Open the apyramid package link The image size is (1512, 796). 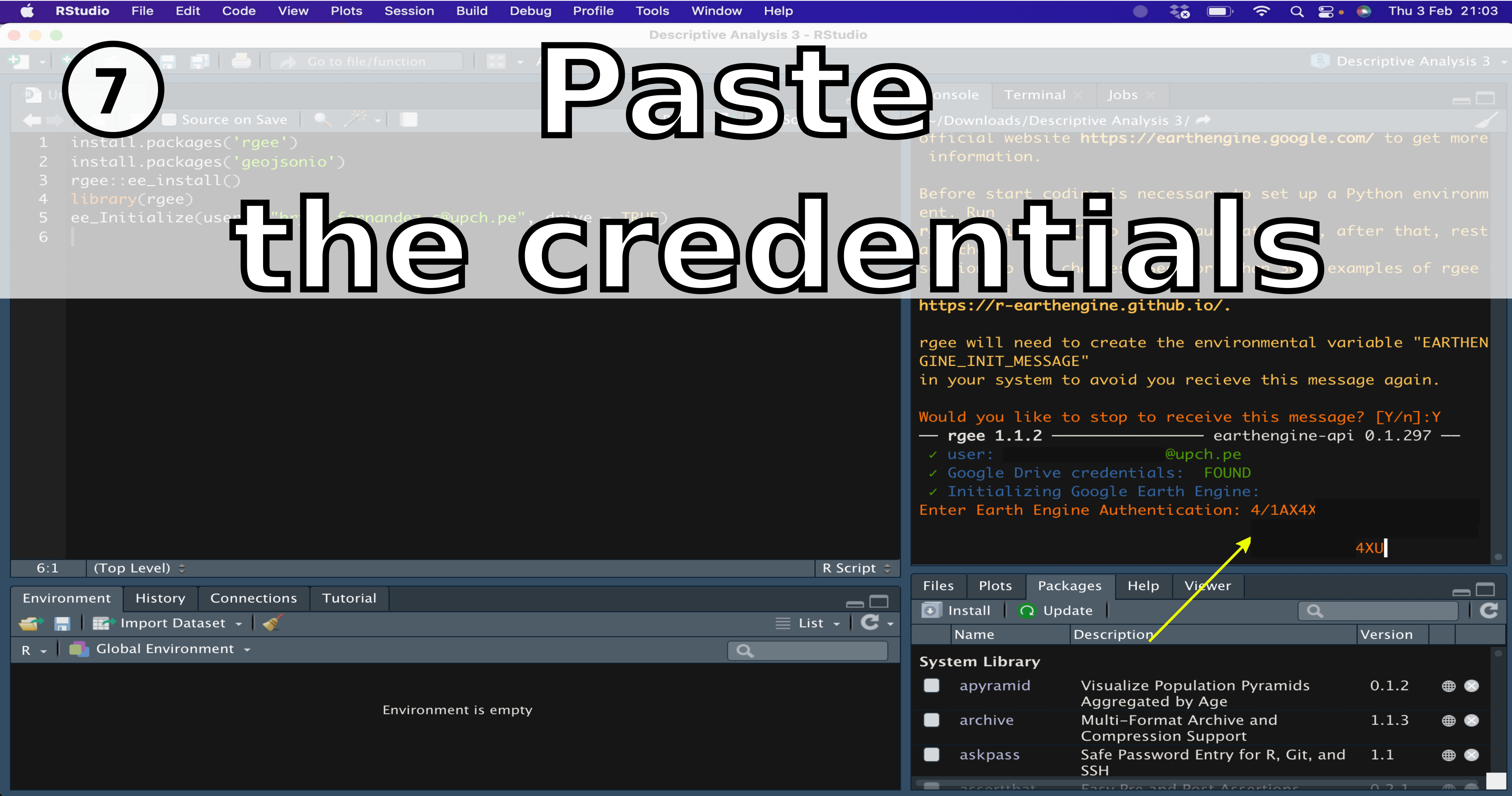click(994, 686)
